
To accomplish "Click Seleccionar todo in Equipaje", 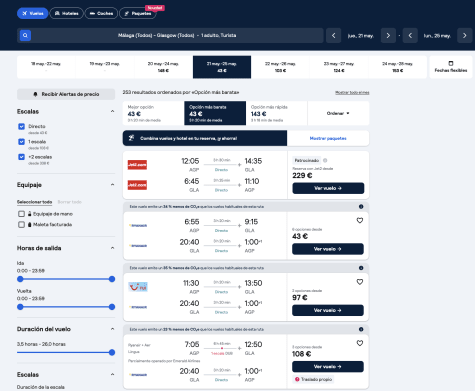I will (x=34, y=202).
